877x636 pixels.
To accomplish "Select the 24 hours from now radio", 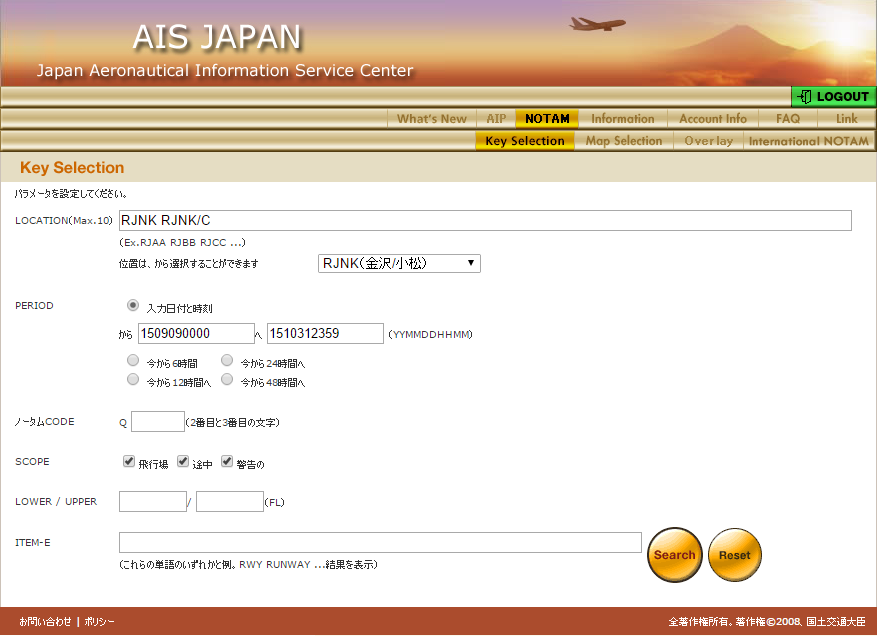I will click(x=227, y=360).
